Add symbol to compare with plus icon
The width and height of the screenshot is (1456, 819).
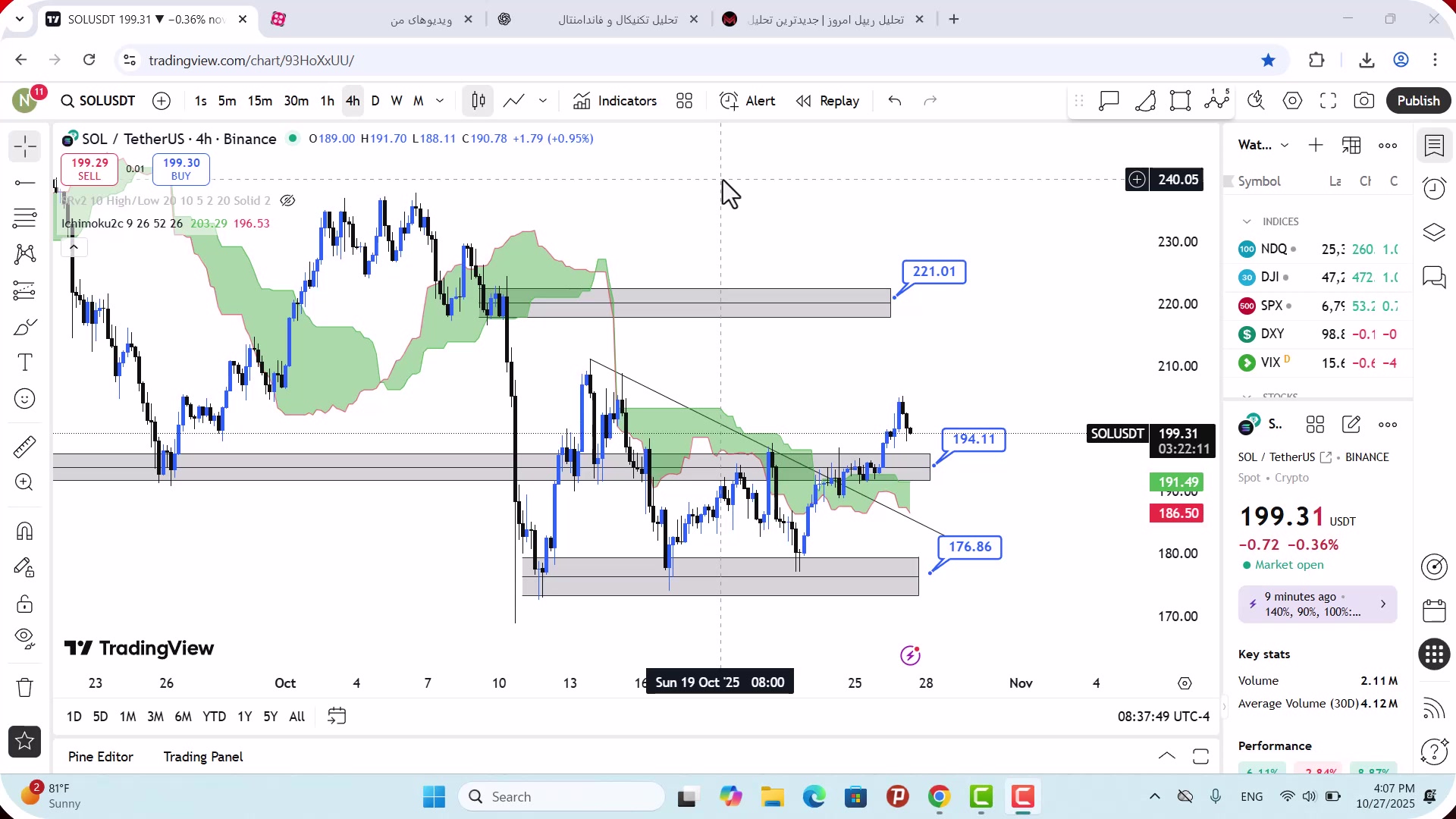[x=162, y=101]
